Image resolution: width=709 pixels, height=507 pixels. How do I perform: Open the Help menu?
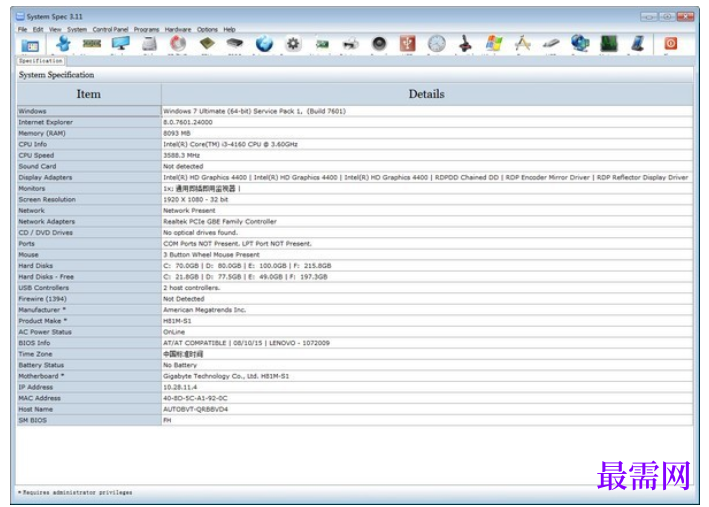click(x=229, y=29)
